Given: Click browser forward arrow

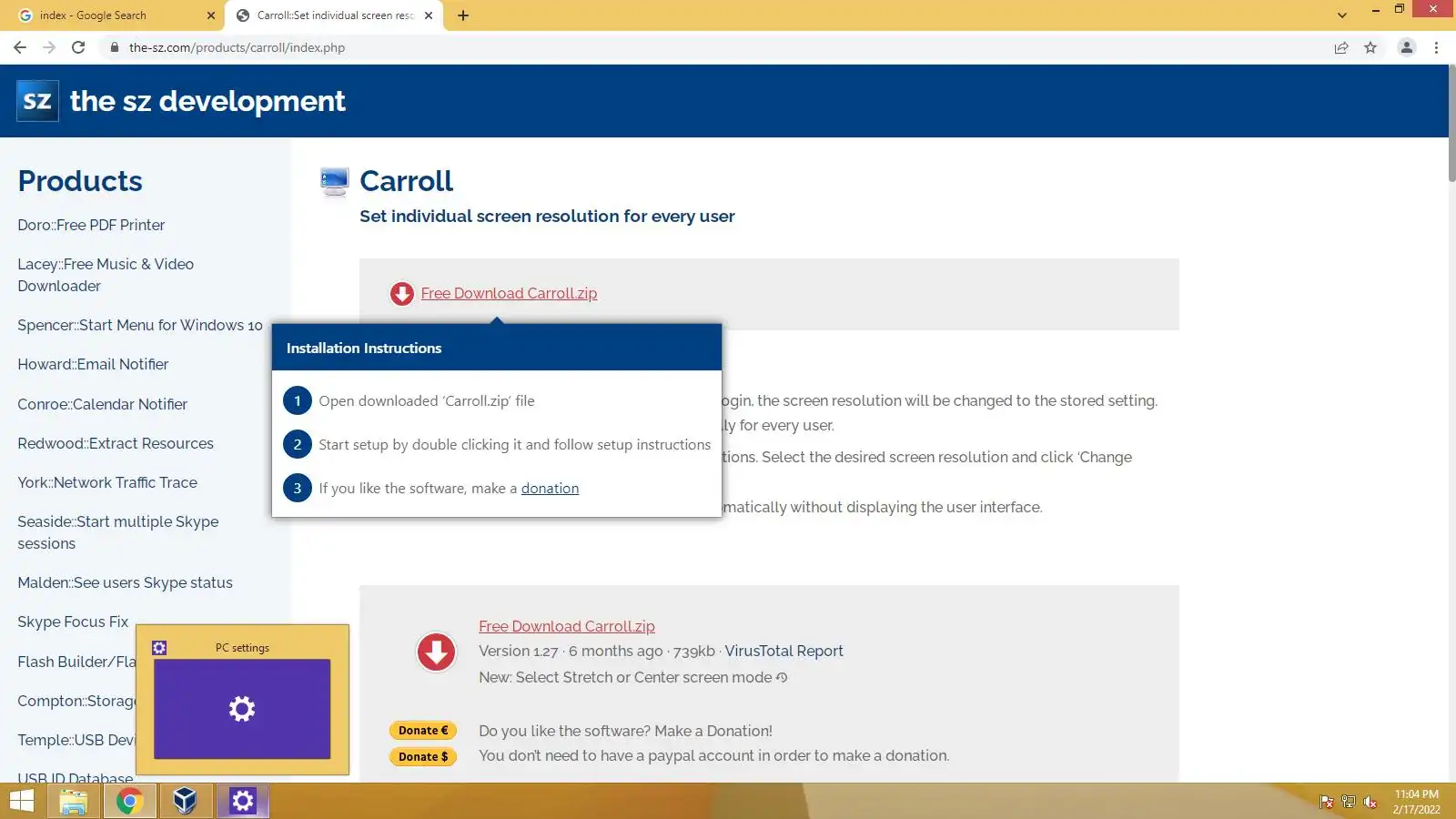Looking at the screenshot, I should (49, 47).
